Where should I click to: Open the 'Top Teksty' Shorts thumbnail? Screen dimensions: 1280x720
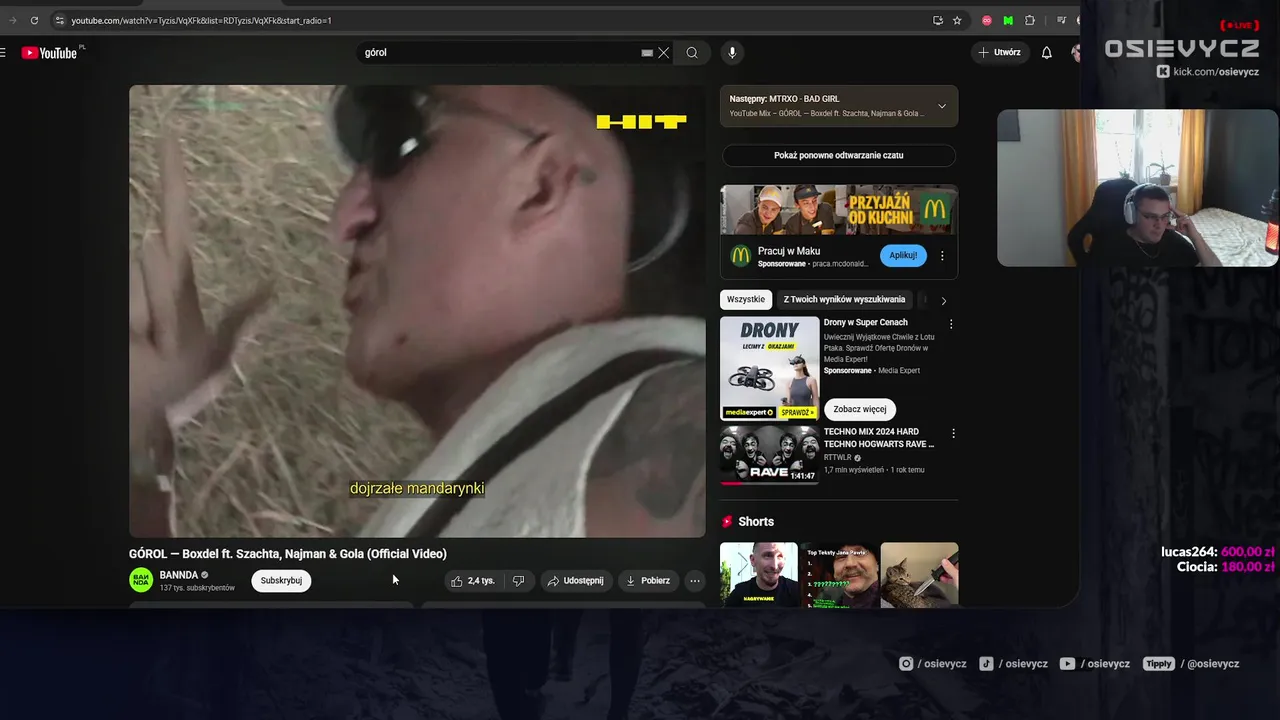point(839,575)
